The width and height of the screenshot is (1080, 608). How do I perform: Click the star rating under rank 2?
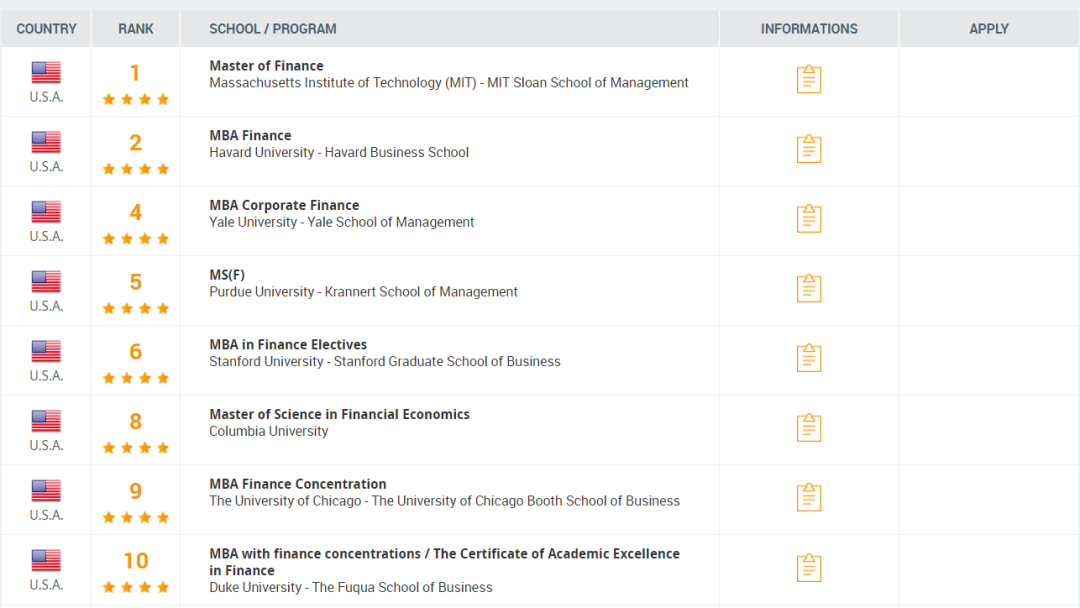(136, 169)
